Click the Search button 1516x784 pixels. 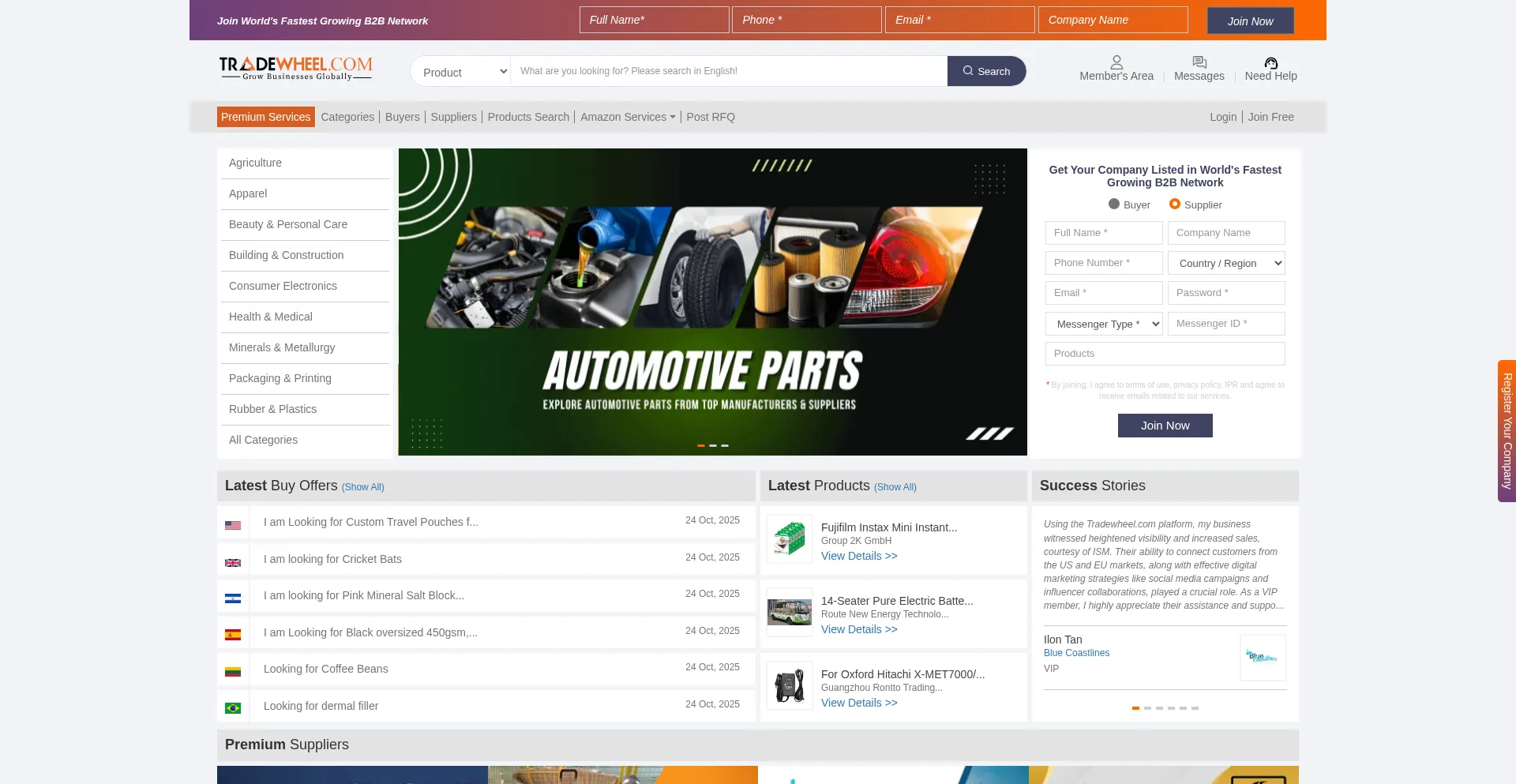click(986, 71)
